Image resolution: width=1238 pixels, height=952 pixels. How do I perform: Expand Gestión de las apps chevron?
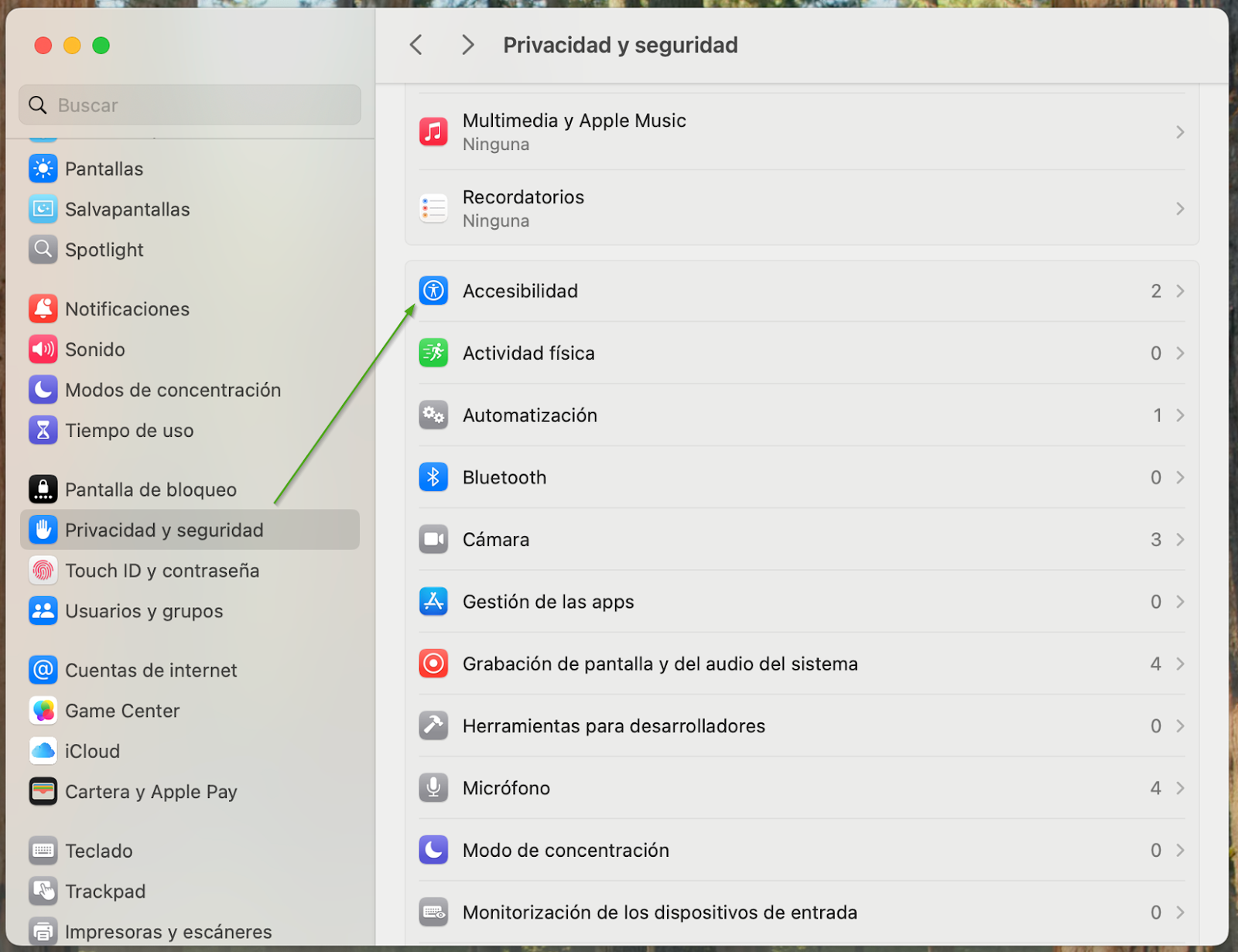click(1180, 602)
